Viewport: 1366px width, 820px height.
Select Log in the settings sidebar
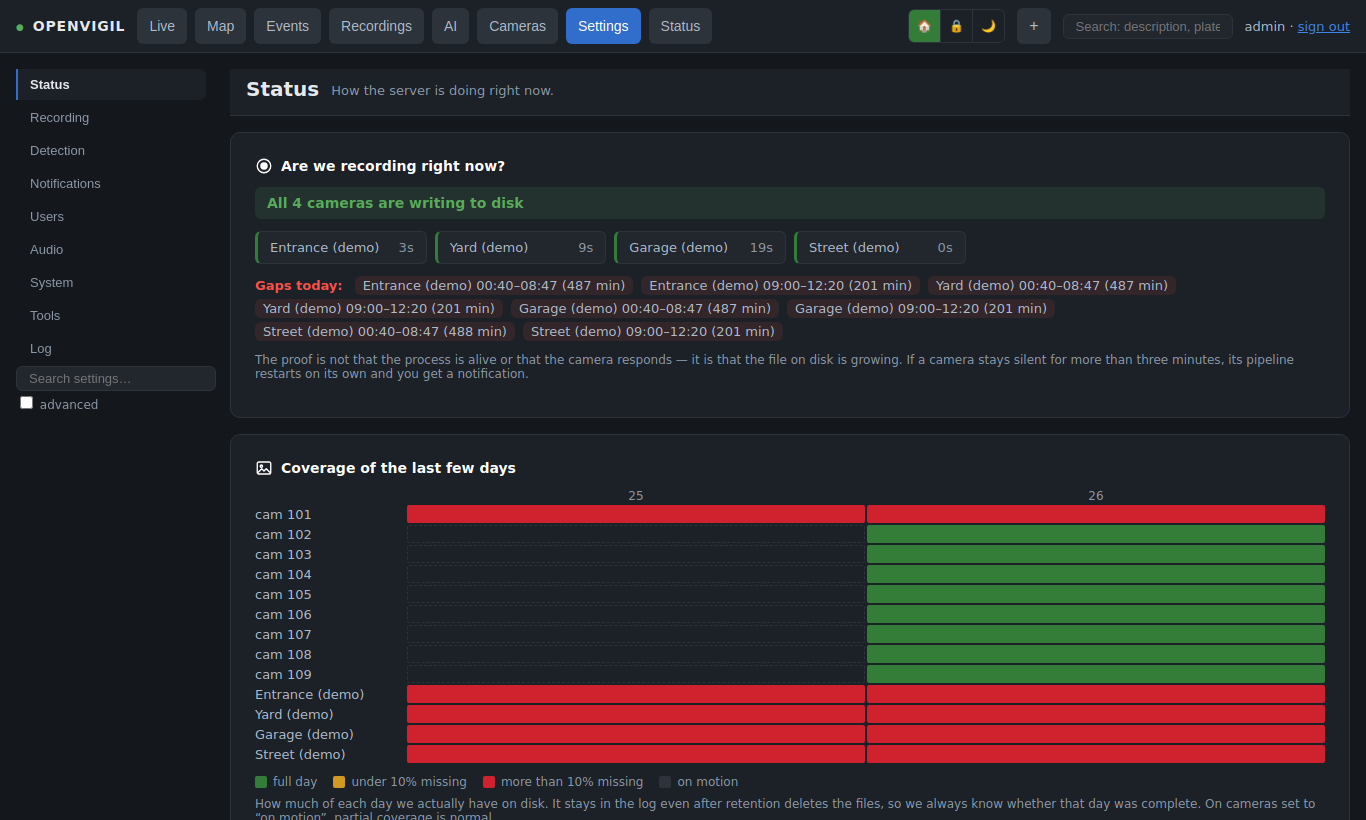tap(111, 349)
